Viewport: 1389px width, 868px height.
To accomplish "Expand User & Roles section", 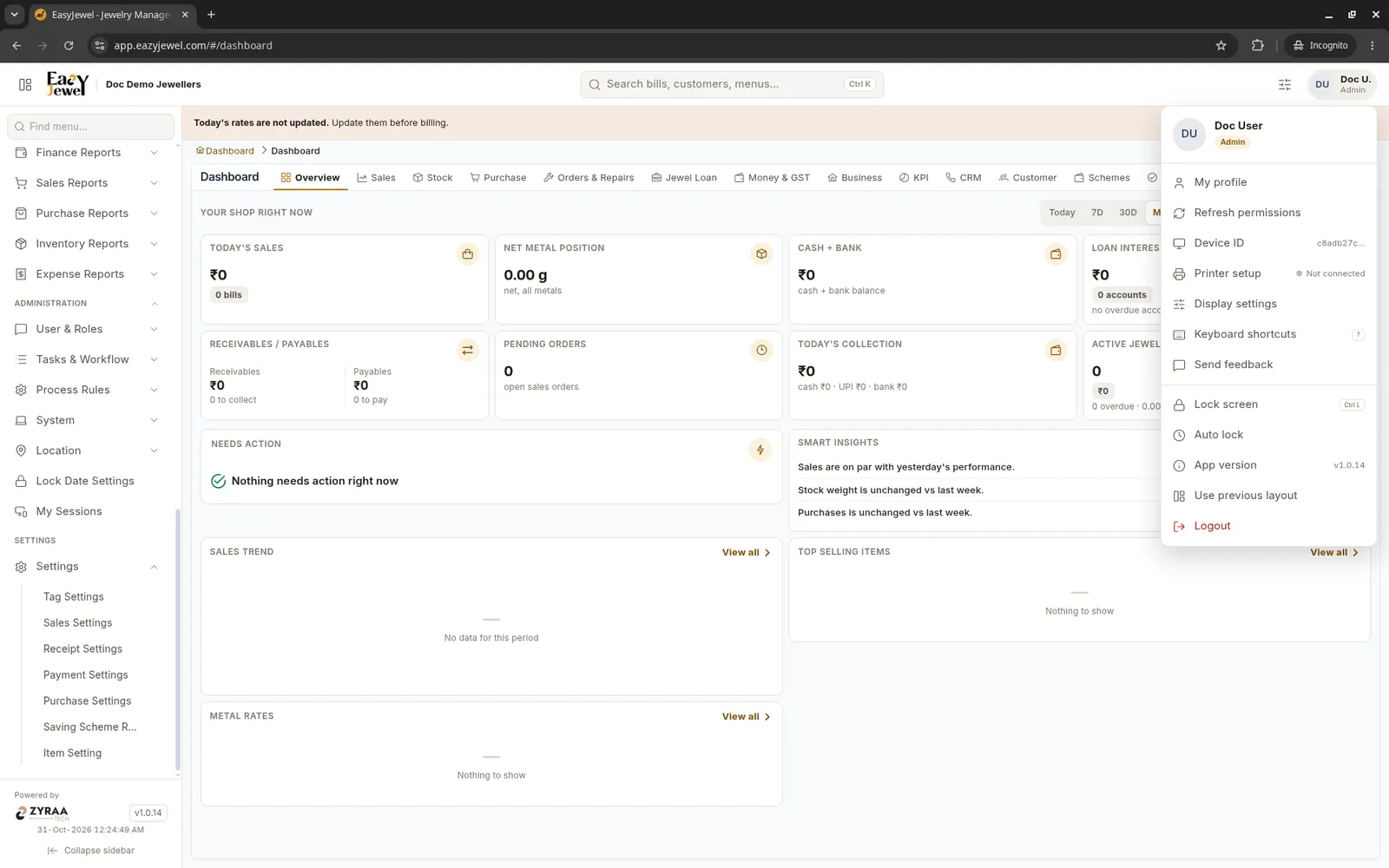I will (87, 329).
